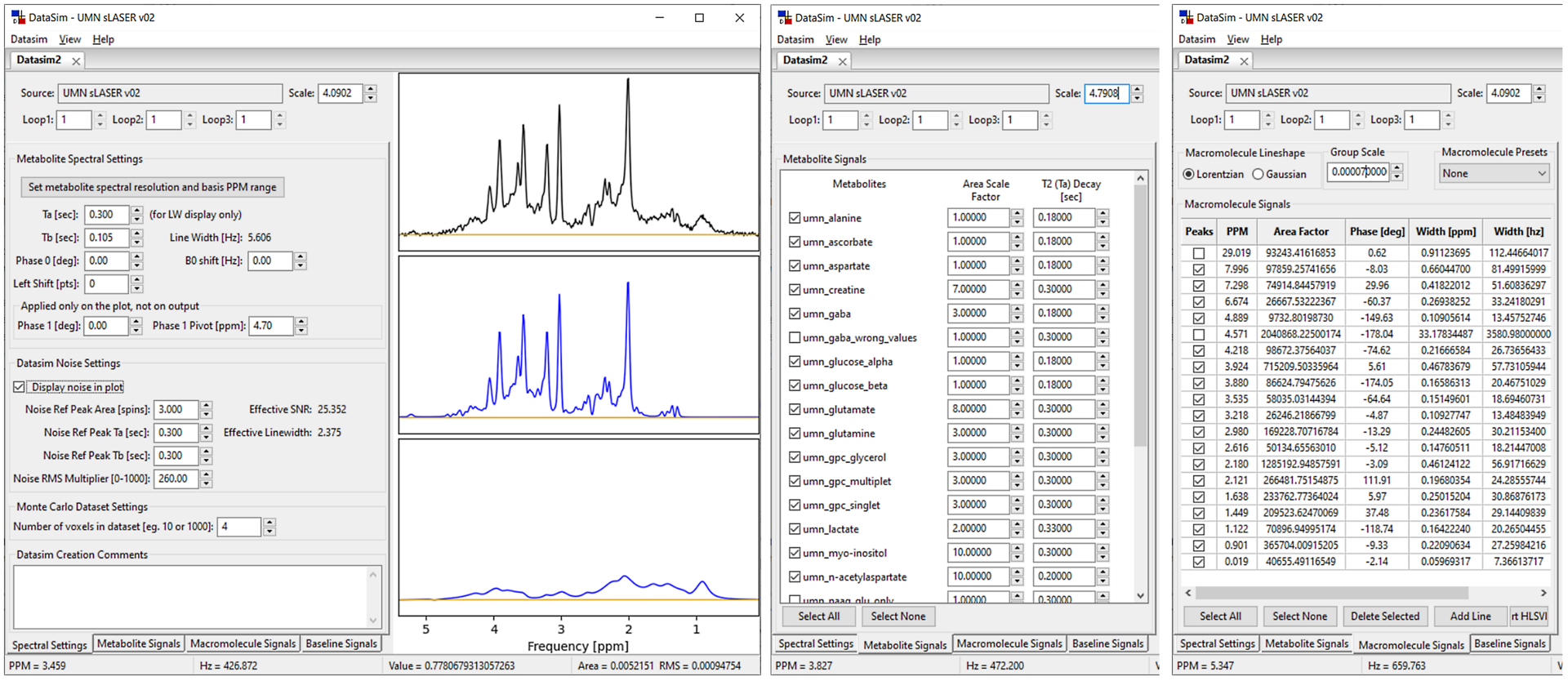Click Select All in Macromolecule window

tap(1220, 616)
